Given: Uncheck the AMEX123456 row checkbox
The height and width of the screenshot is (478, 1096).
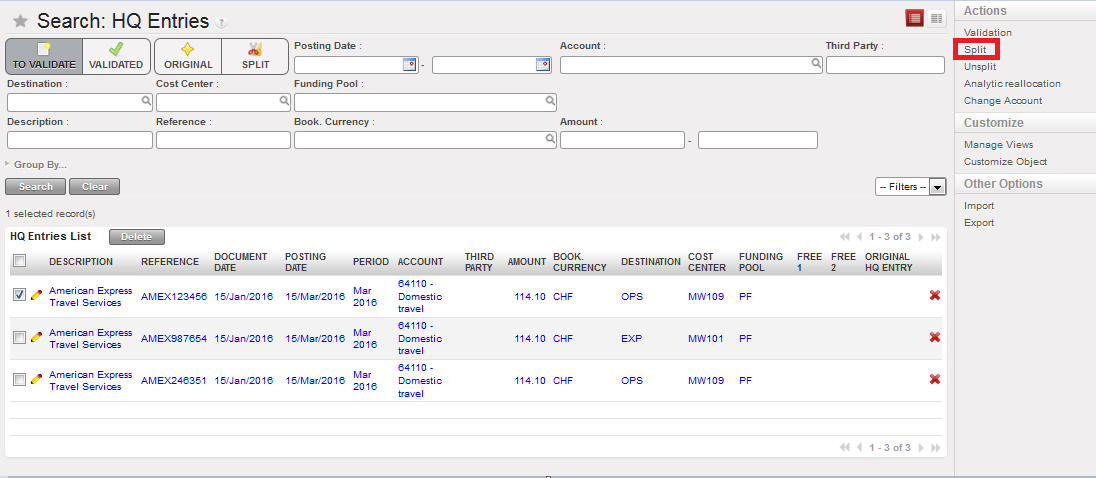Looking at the screenshot, I should tap(20, 296).
